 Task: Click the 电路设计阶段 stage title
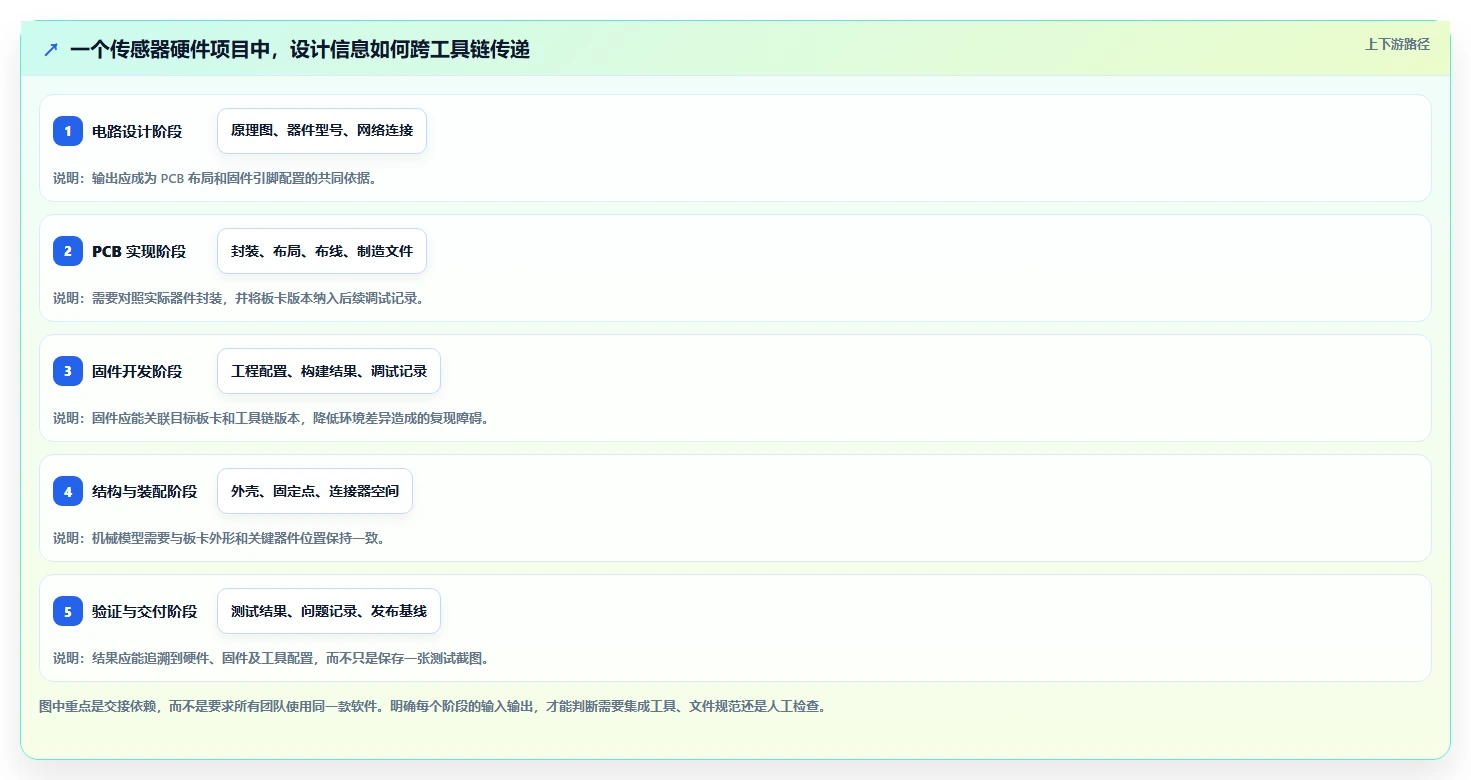(x=137, y=131)
